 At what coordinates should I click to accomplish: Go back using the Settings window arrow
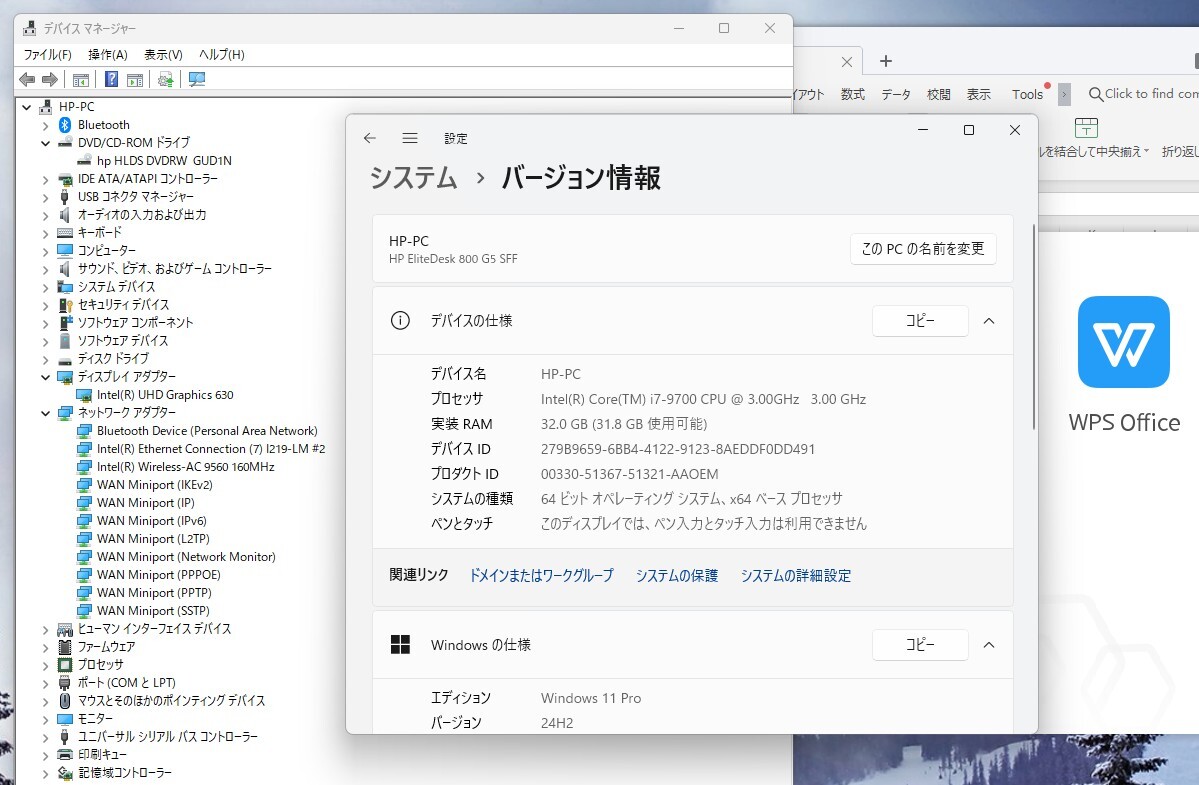click(370, 138)
